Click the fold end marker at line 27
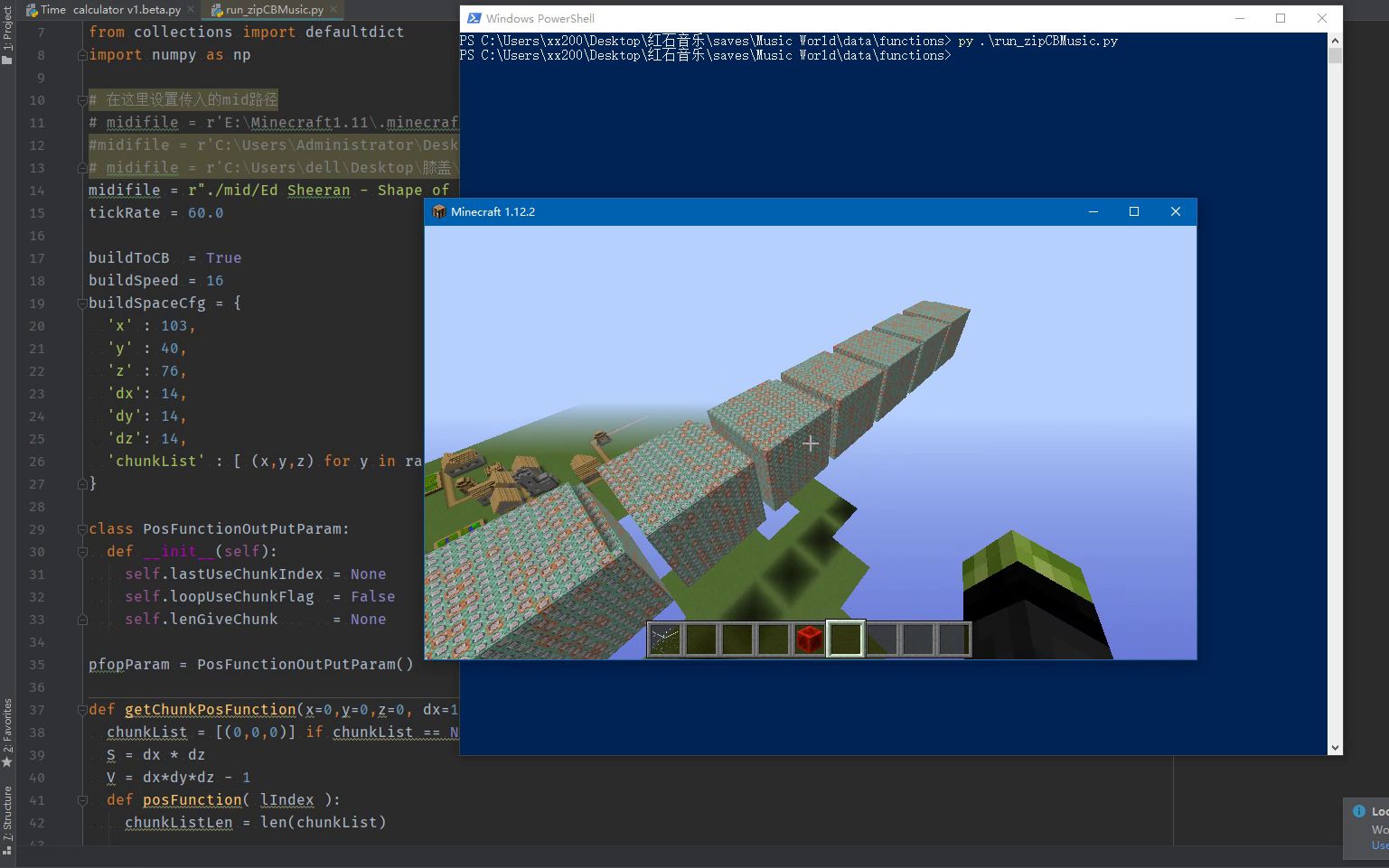 [82, 484]
